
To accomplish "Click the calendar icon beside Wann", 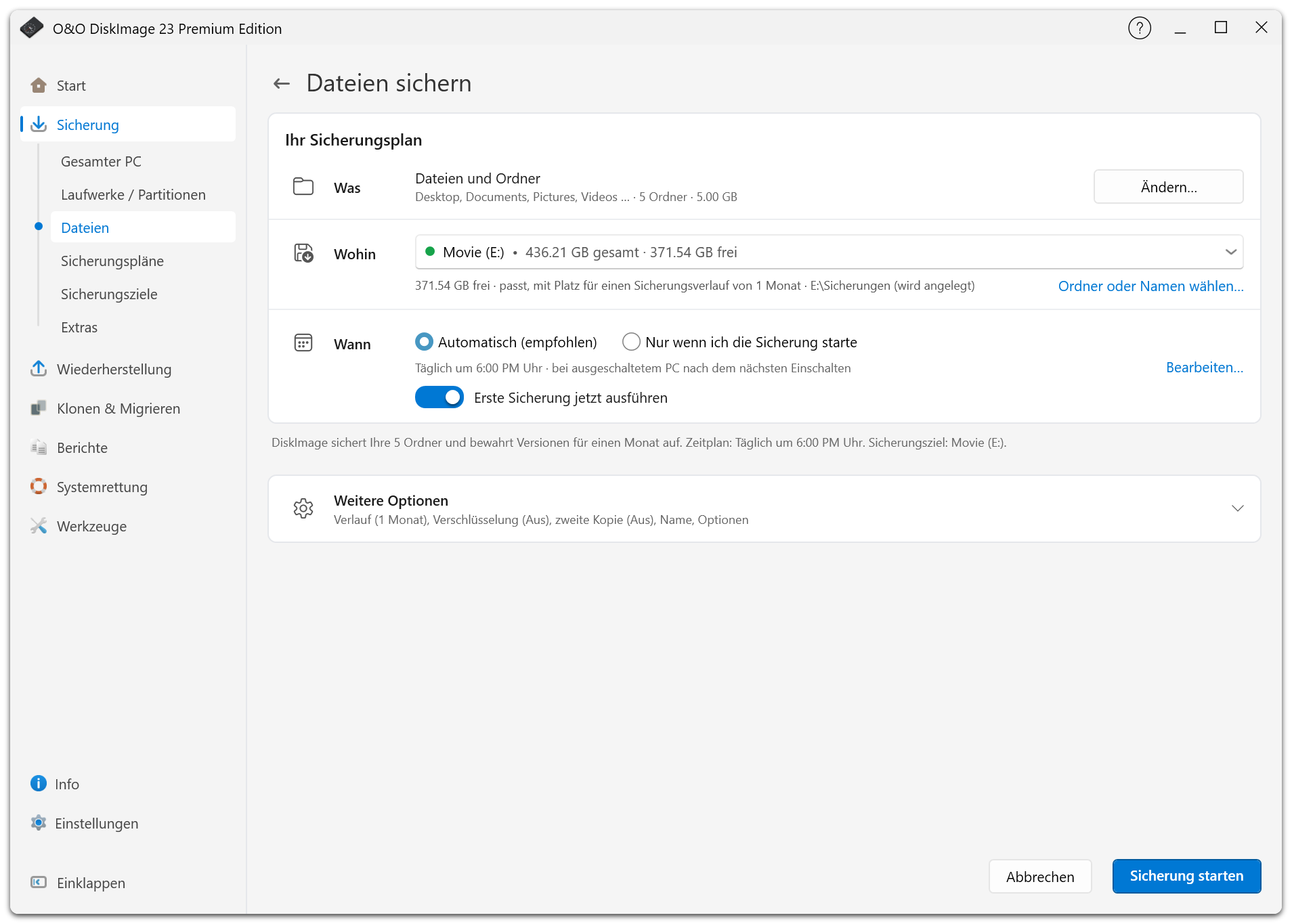I will point(303,343).
